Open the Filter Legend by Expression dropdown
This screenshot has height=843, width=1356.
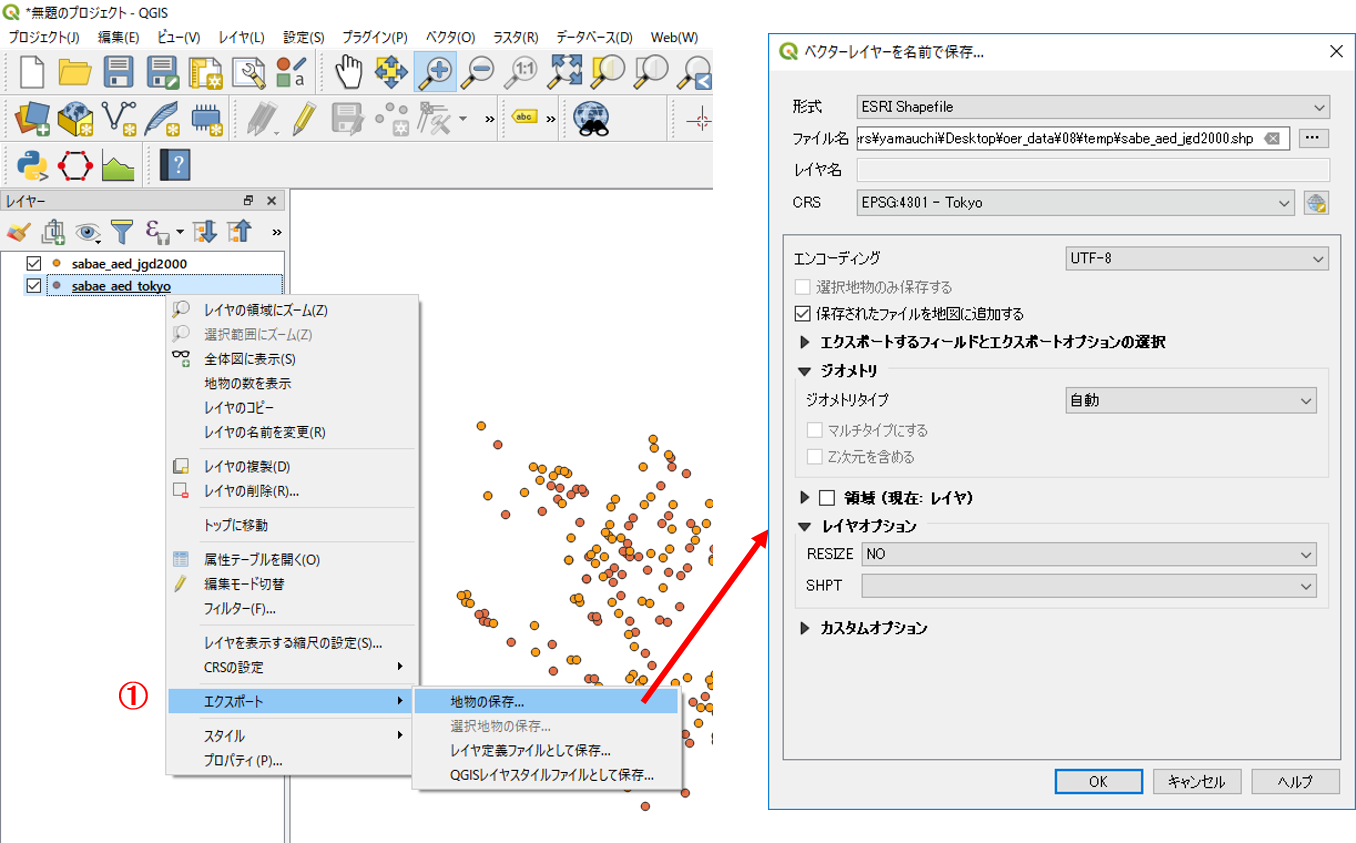[x=164, y=232]
